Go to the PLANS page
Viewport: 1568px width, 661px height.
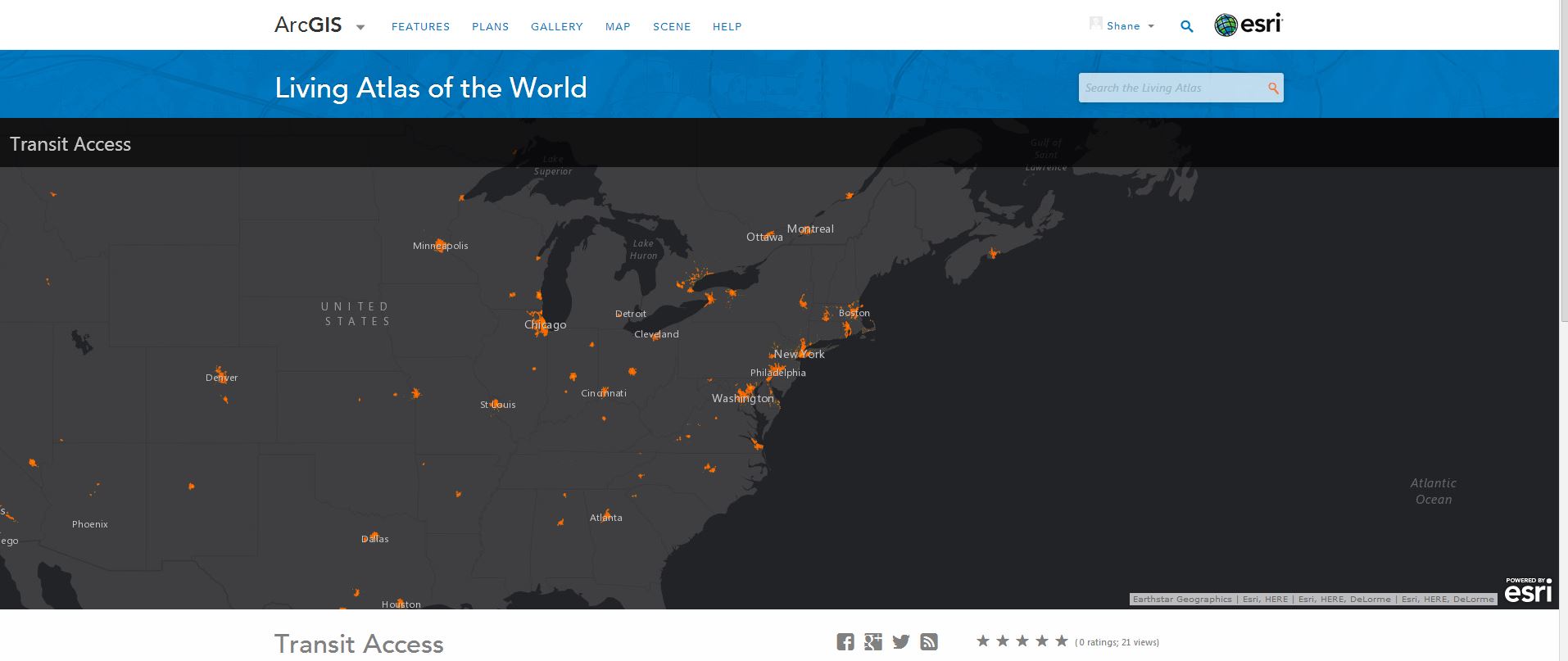490,27
